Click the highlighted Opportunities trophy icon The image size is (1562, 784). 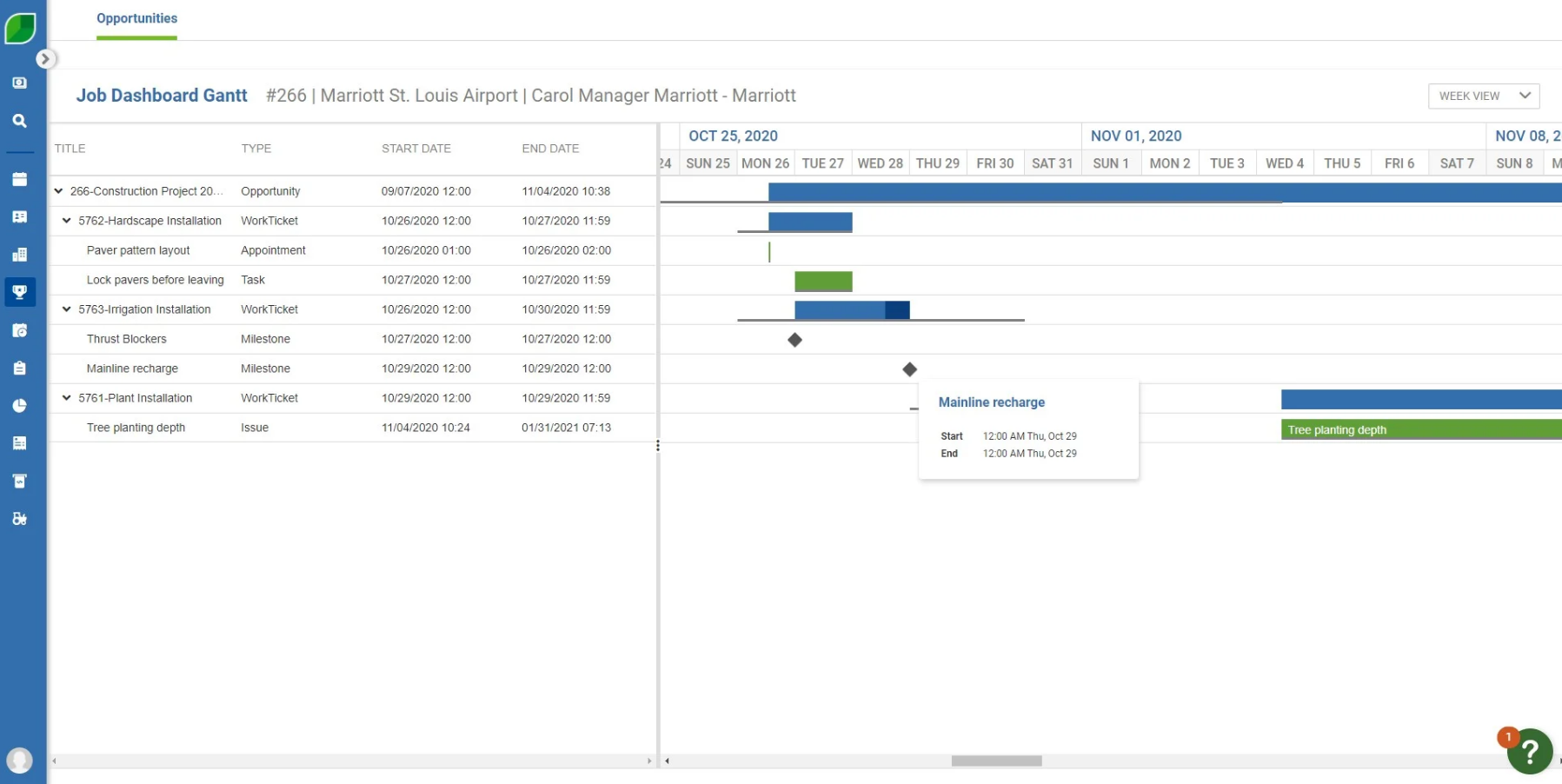click(19, 292)
